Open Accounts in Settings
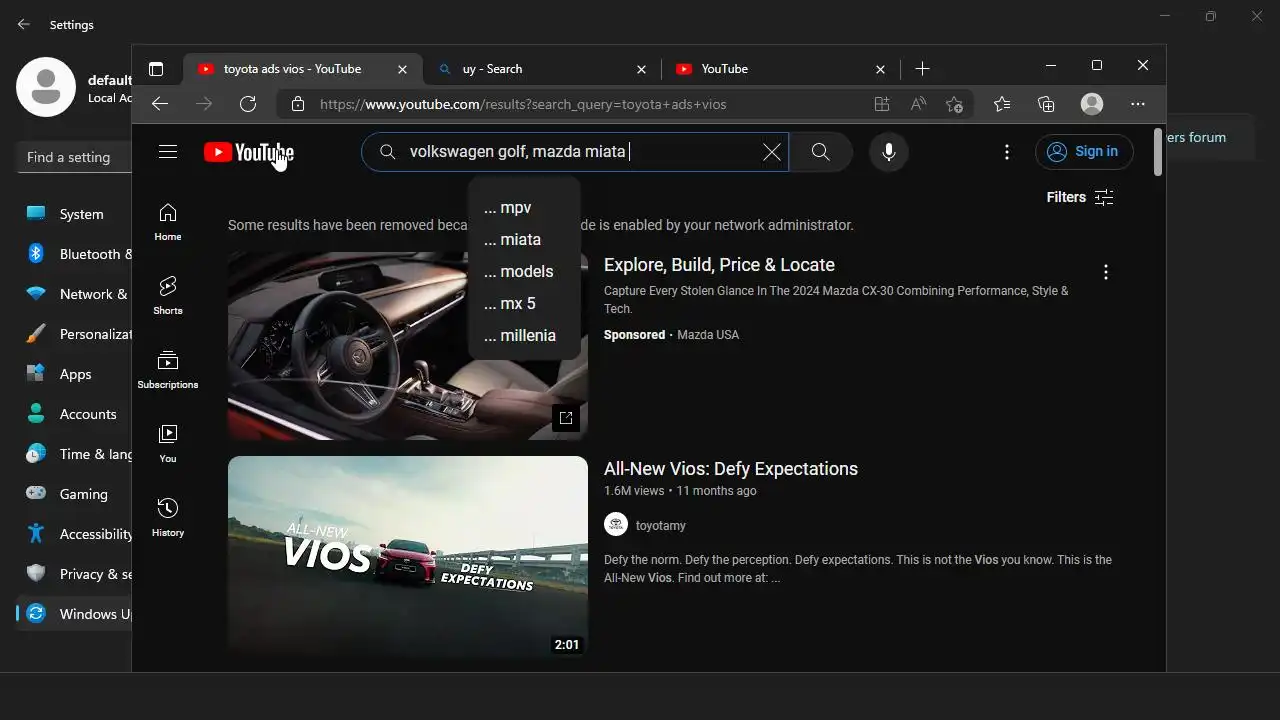This screenshot has height=720, width=1280. coord(74,414)
